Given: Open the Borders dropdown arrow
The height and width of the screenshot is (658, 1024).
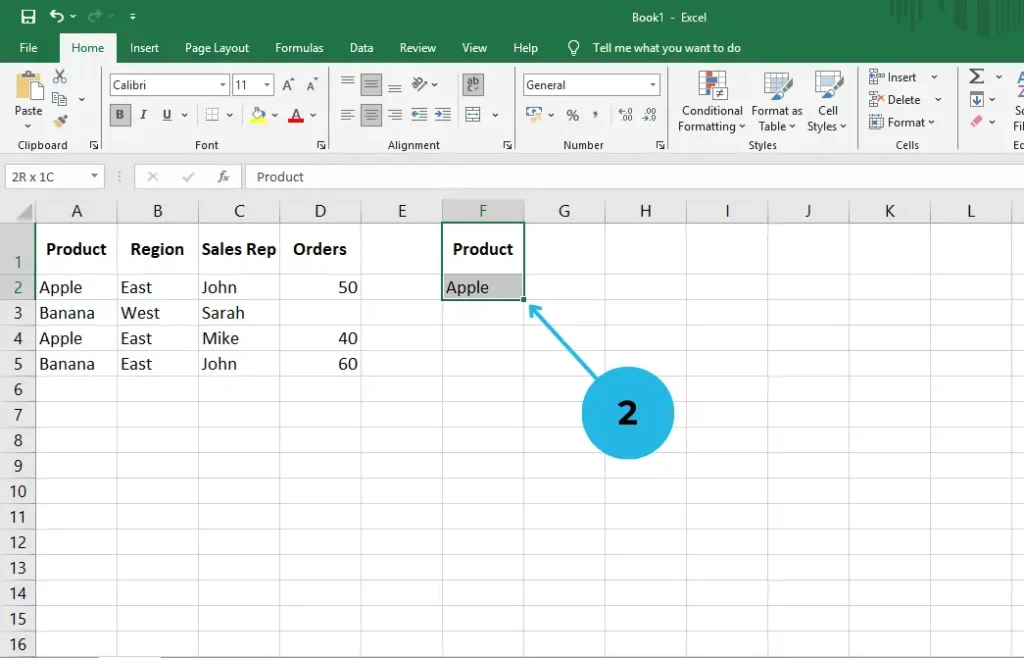Looking at the screenshot, I should (x=230, y=115).
